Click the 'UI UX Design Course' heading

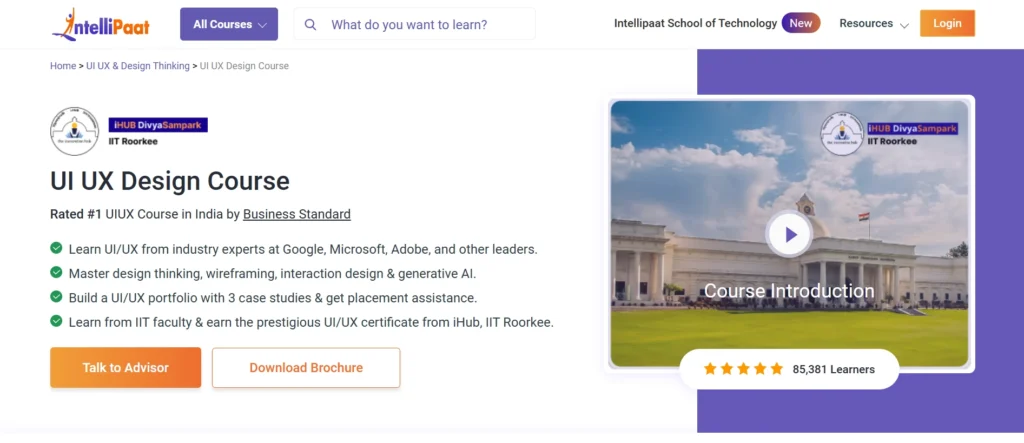coord(170,181)
